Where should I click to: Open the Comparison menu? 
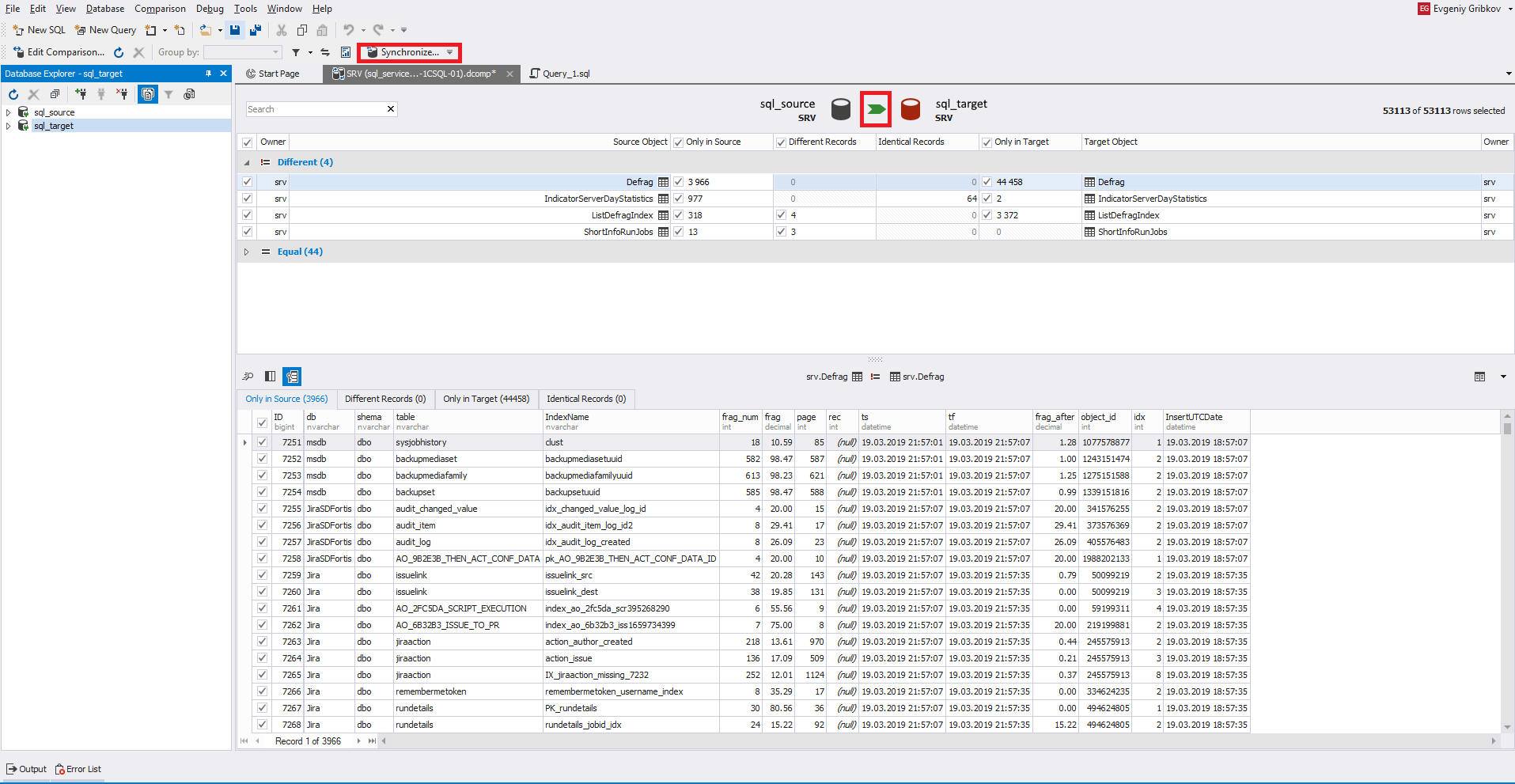coord(160,9)
